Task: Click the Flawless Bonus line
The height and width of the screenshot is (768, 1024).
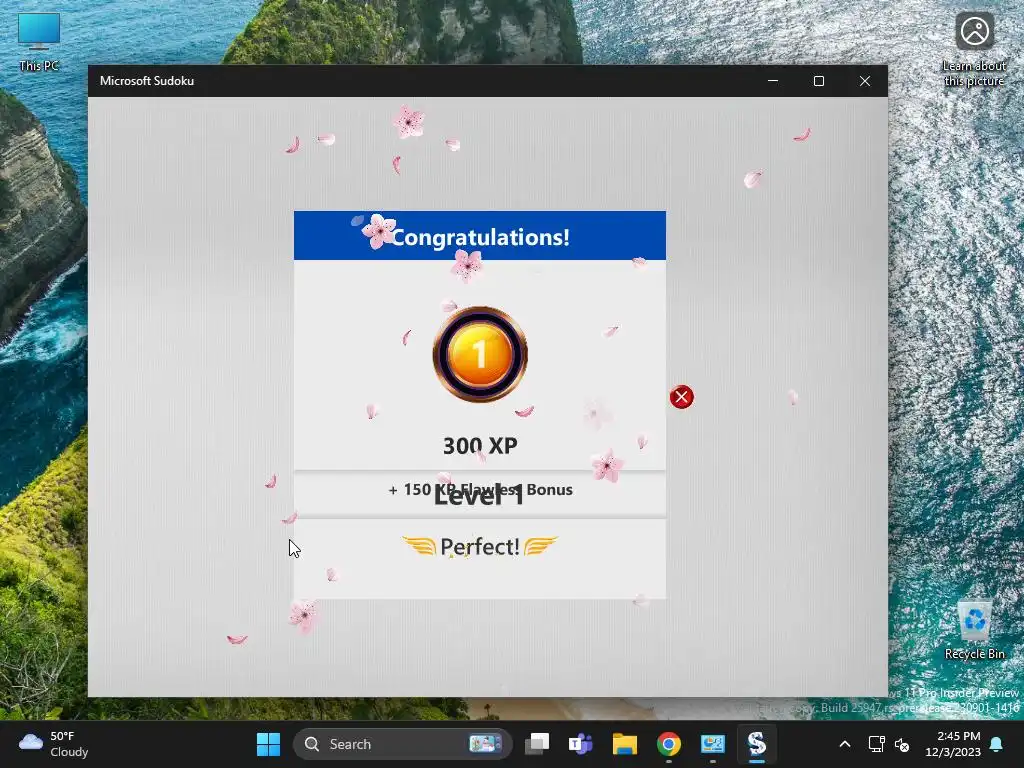Action: click(480, 489)
